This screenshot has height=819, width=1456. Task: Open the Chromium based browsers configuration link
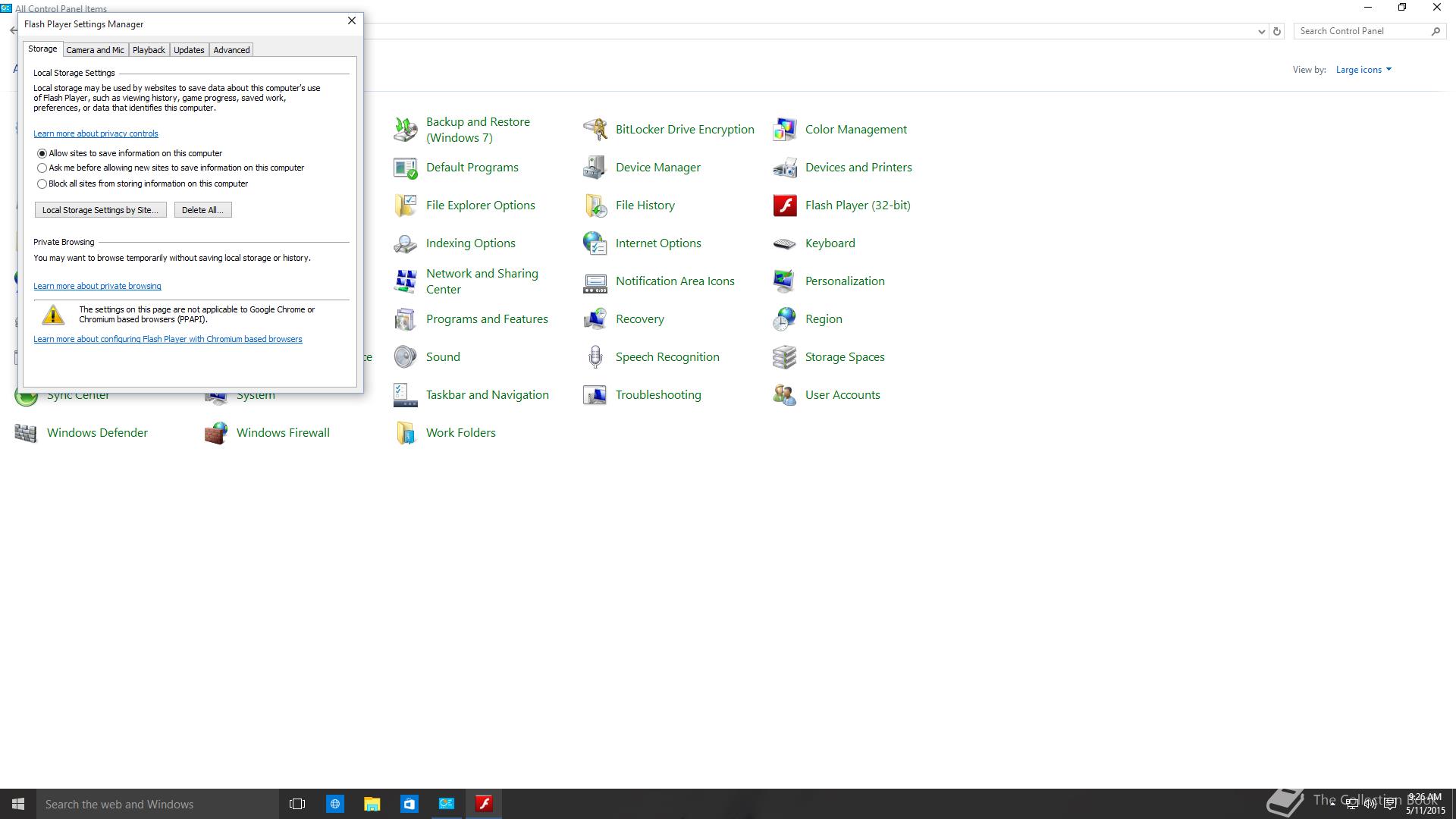168,339
